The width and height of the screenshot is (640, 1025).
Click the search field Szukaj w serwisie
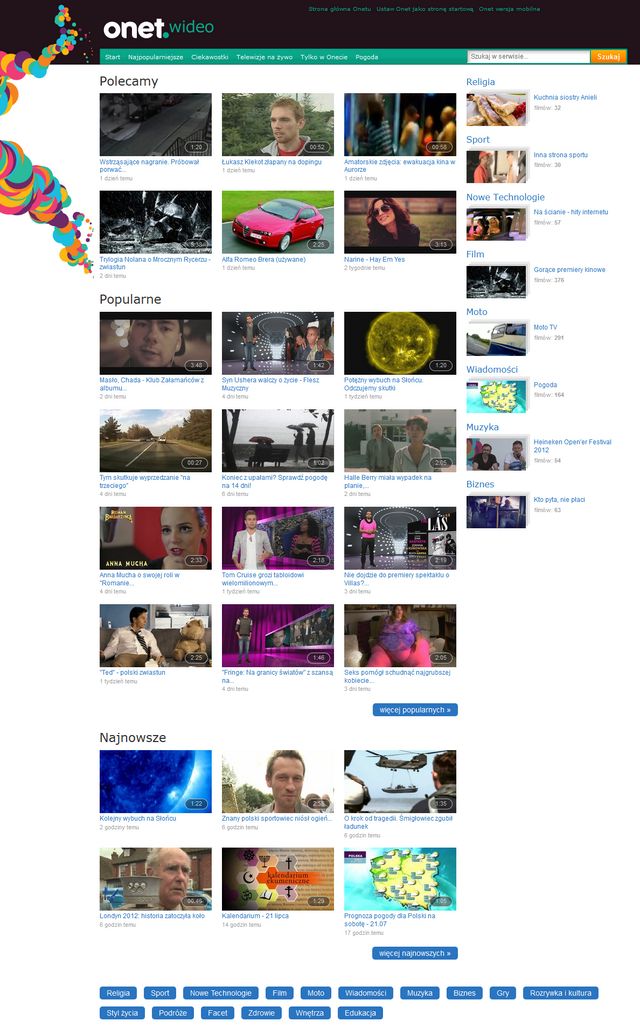529,57
